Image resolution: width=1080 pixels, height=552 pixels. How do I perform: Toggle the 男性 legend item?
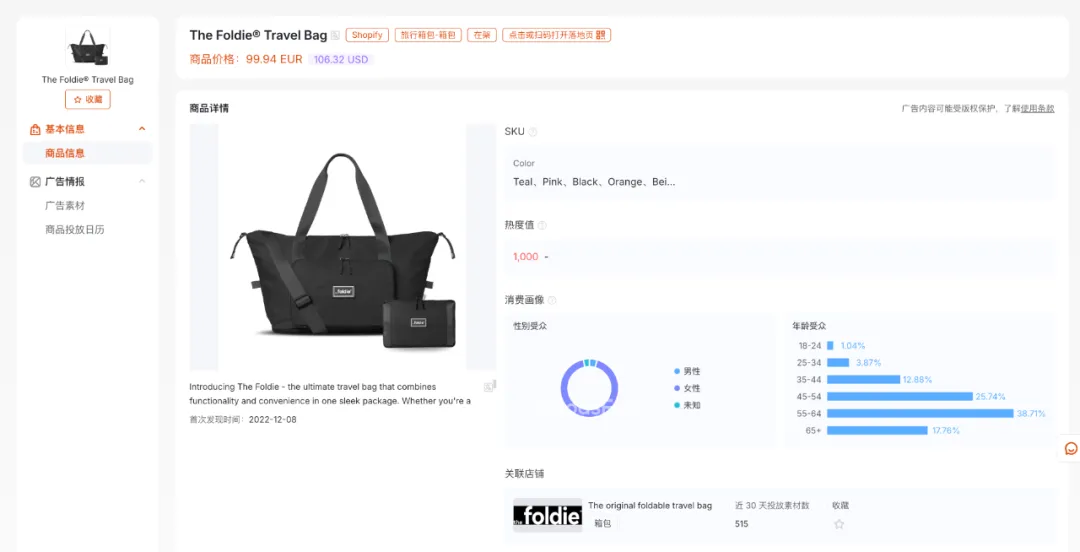point(687,371)
